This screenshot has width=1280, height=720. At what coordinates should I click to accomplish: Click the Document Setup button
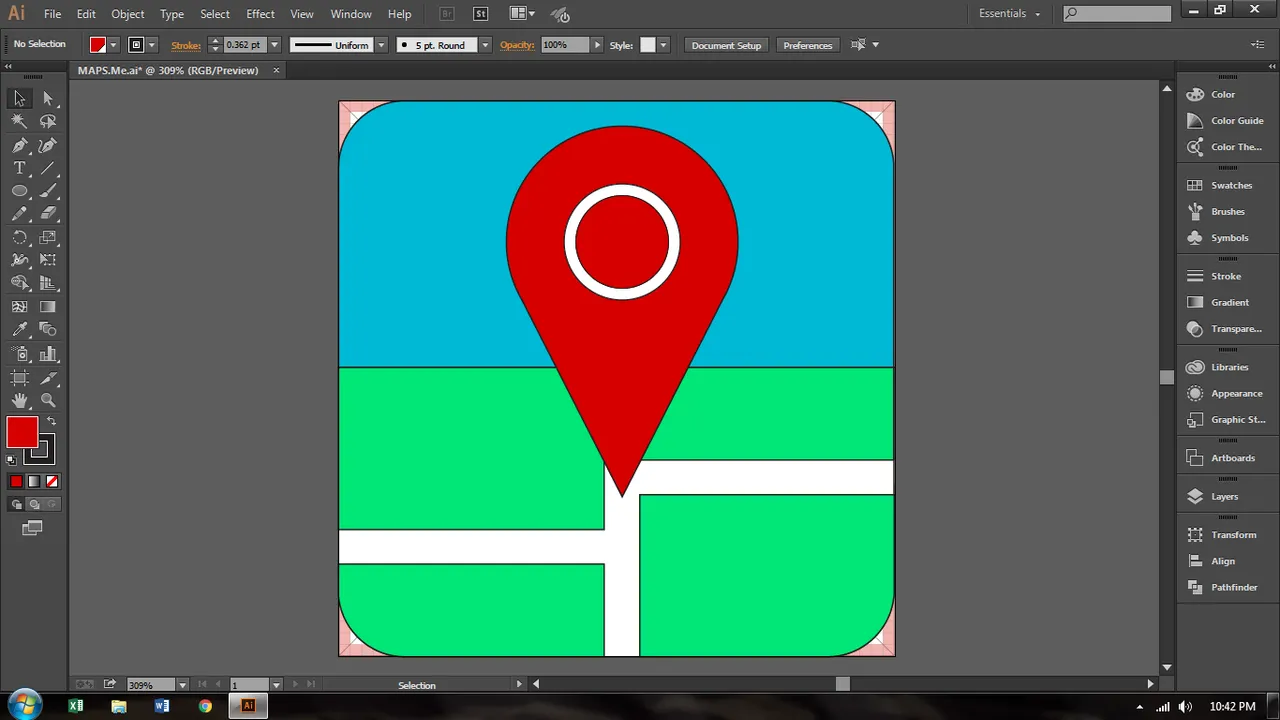point(726,45)
